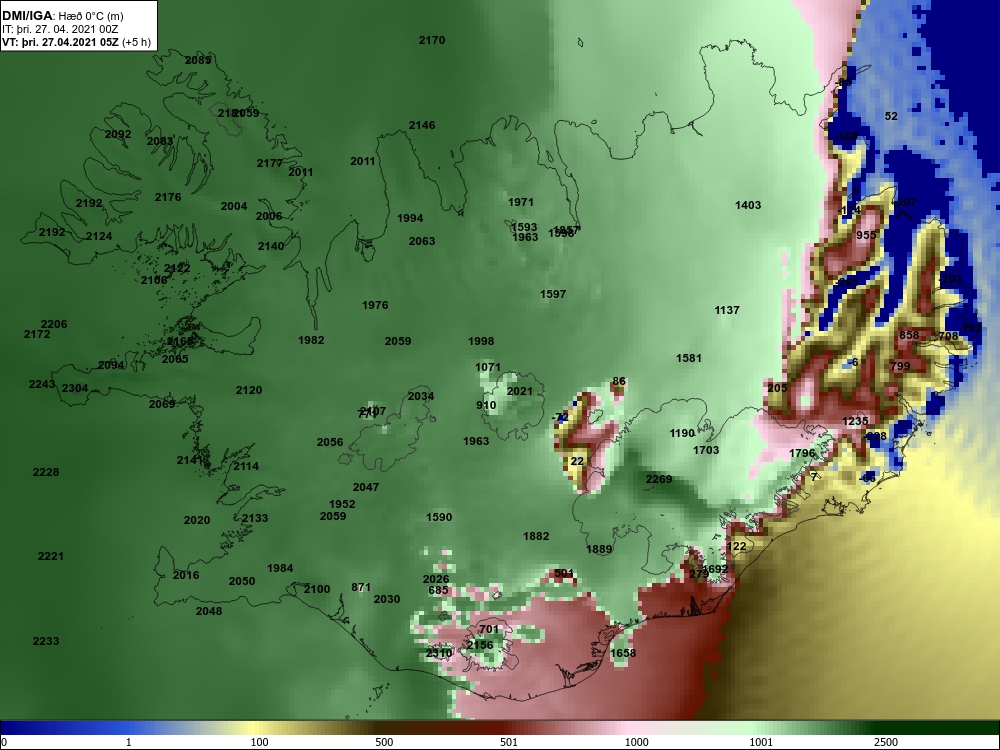Click the map value 1994

(x=410, y=218)
